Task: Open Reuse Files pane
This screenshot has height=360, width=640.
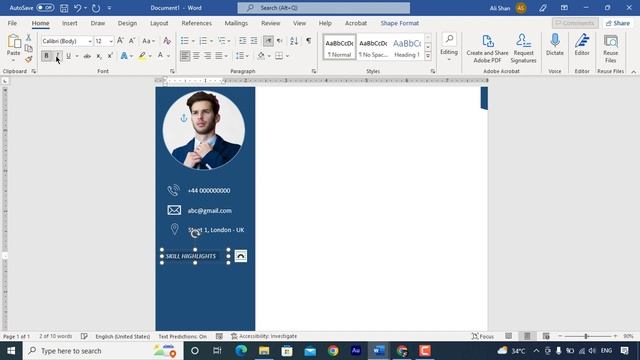Action: point(611,49)
